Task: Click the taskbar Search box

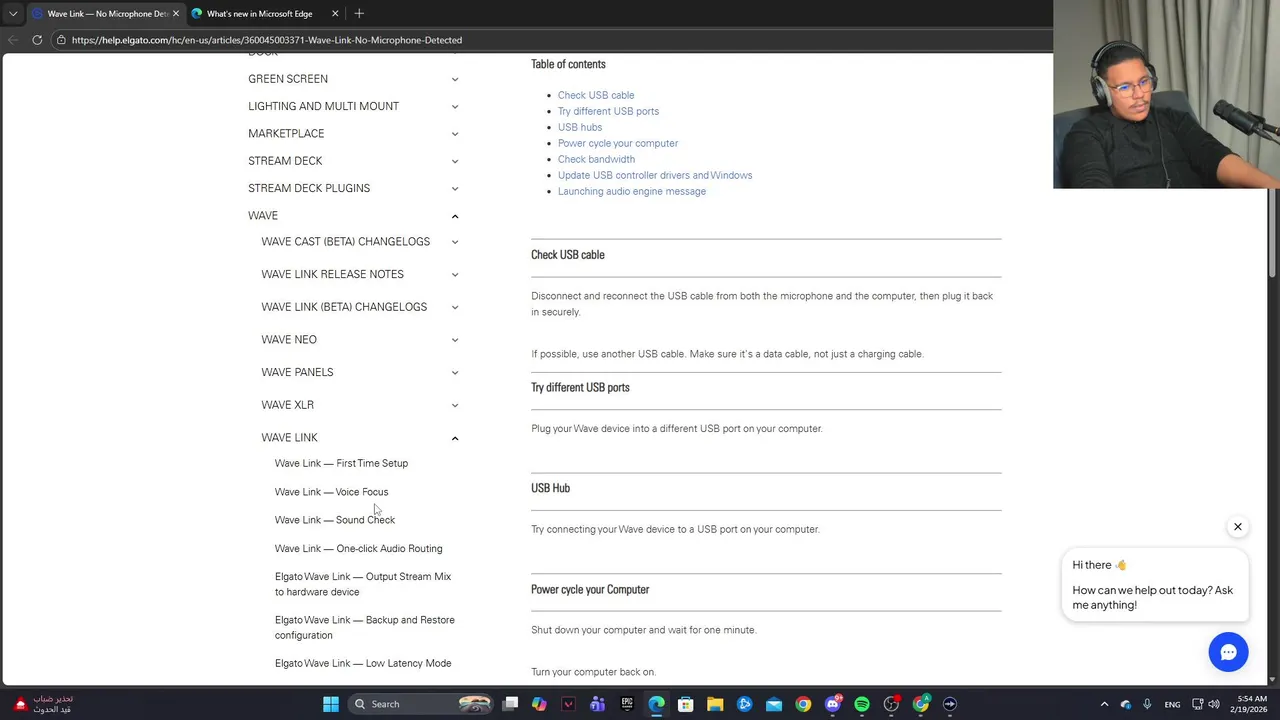Action: tap(423, 704)
